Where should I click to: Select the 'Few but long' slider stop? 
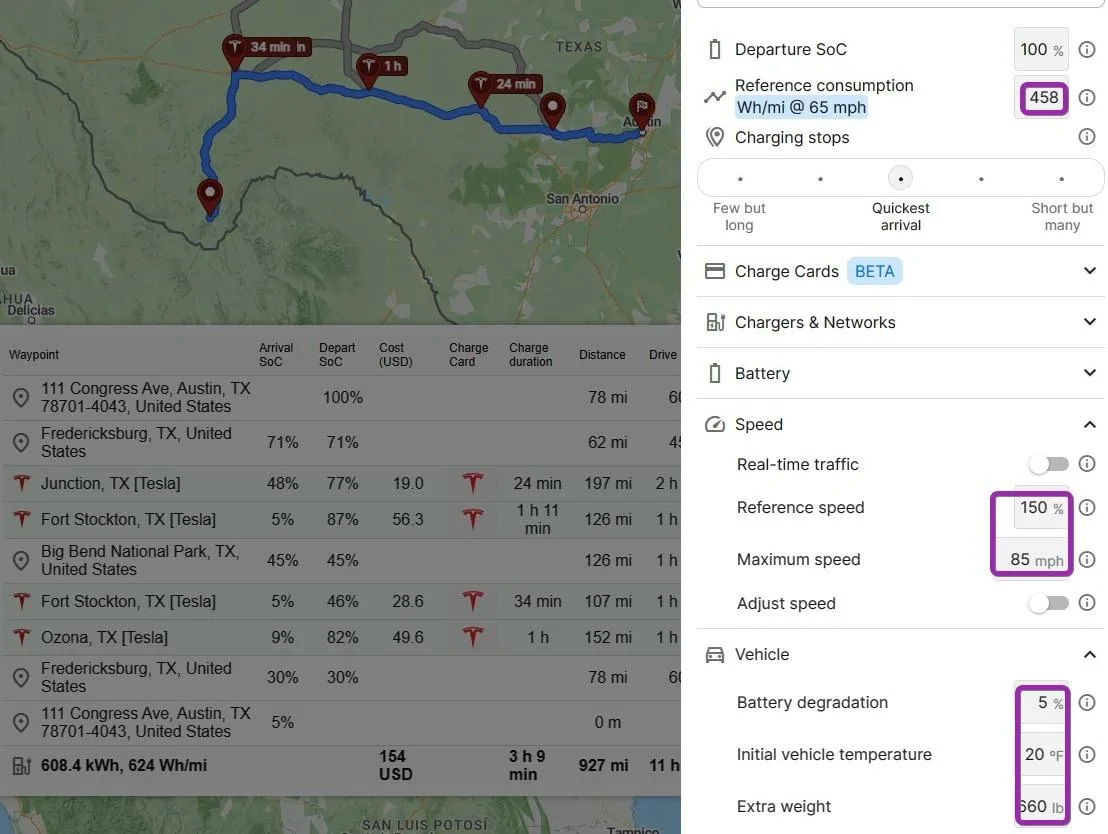pyautogui.click(x=740, y=179)
